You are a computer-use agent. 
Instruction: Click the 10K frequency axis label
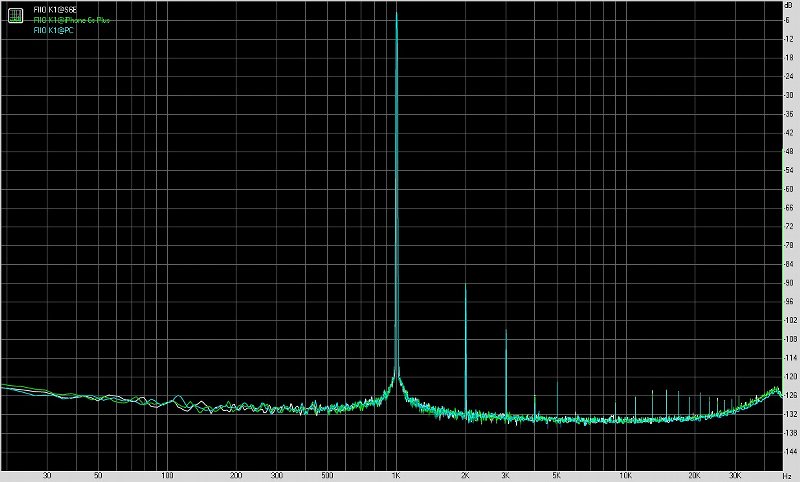coord(625,475)
